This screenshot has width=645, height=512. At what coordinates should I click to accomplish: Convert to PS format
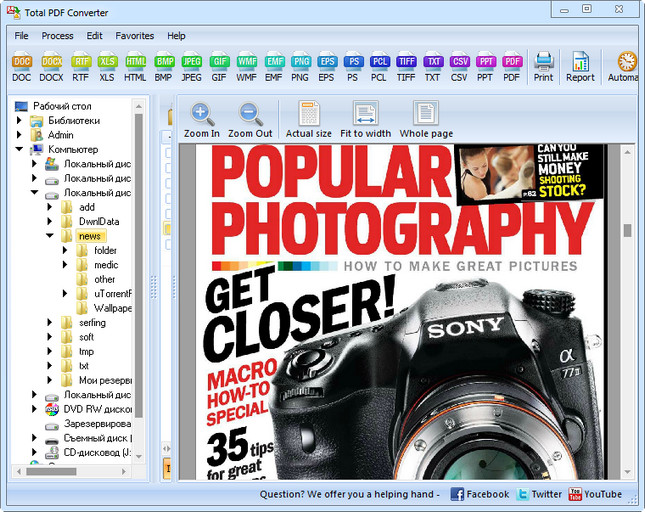coord(353,68)
